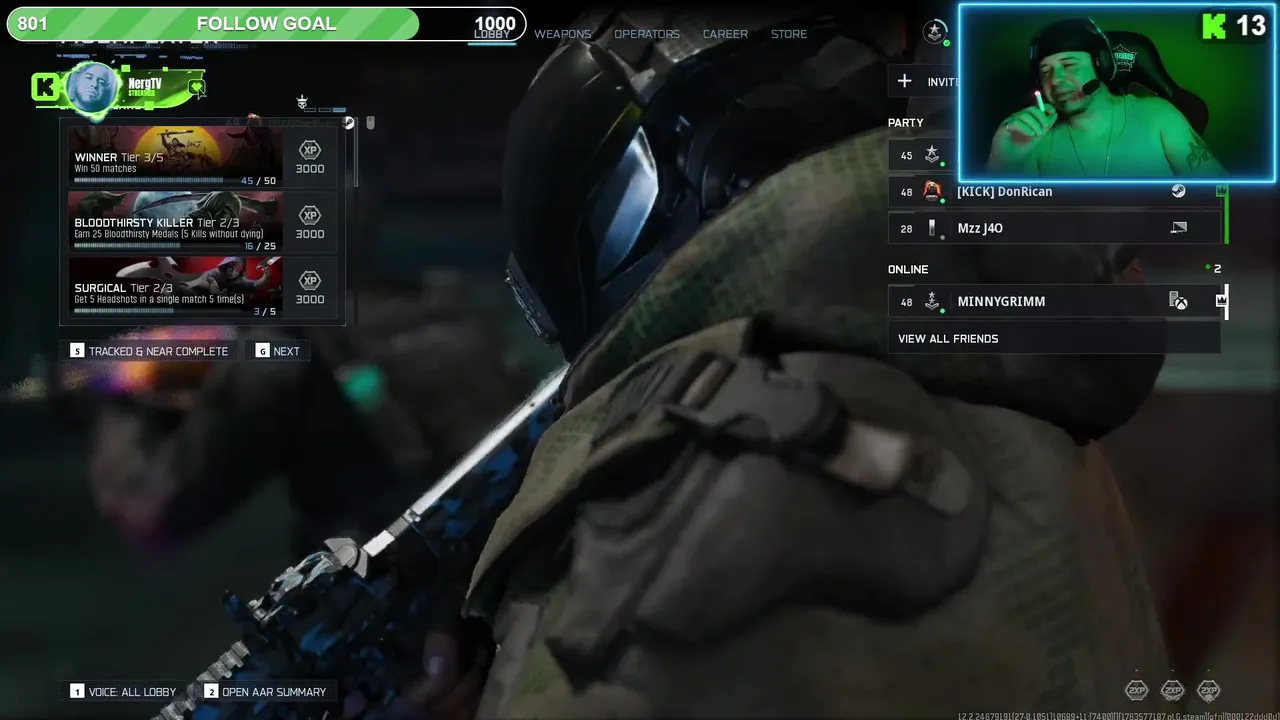Screen dimensions: 1280x720
Task: Click the plus INVITE button
Action: 922,81
